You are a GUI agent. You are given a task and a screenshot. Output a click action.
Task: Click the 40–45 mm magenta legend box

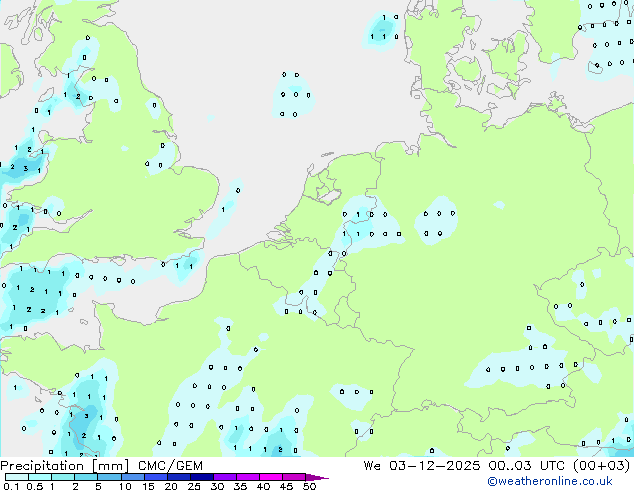tap(271, 477)
